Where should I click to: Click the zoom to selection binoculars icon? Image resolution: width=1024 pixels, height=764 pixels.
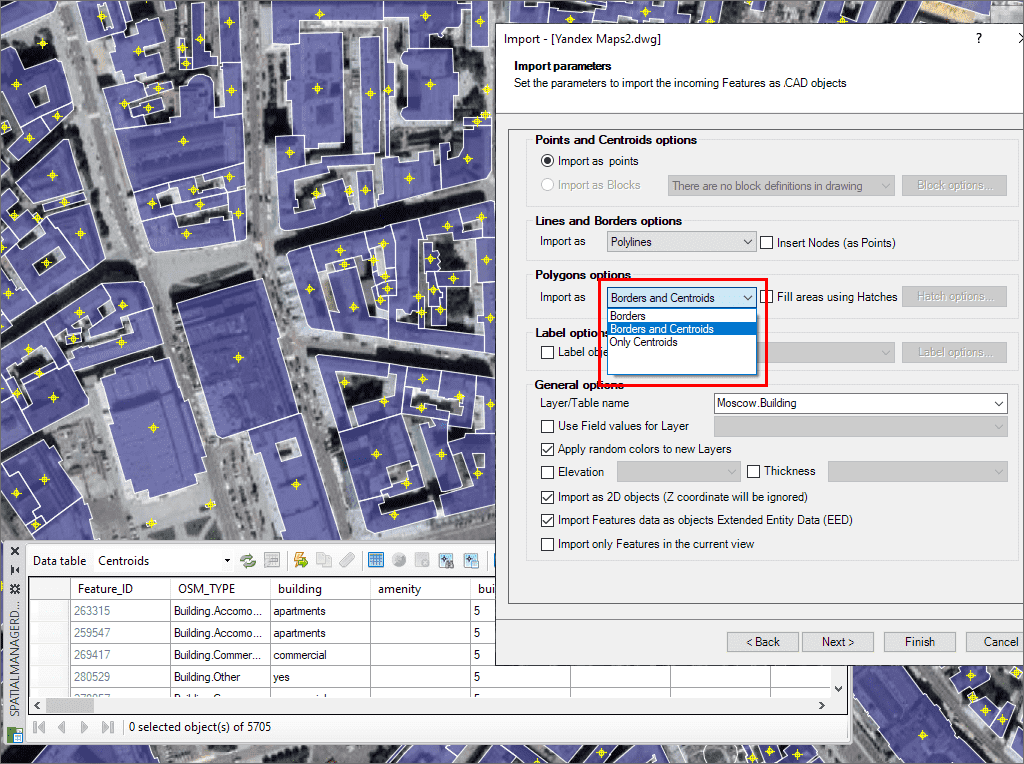(x=446, y=560)
